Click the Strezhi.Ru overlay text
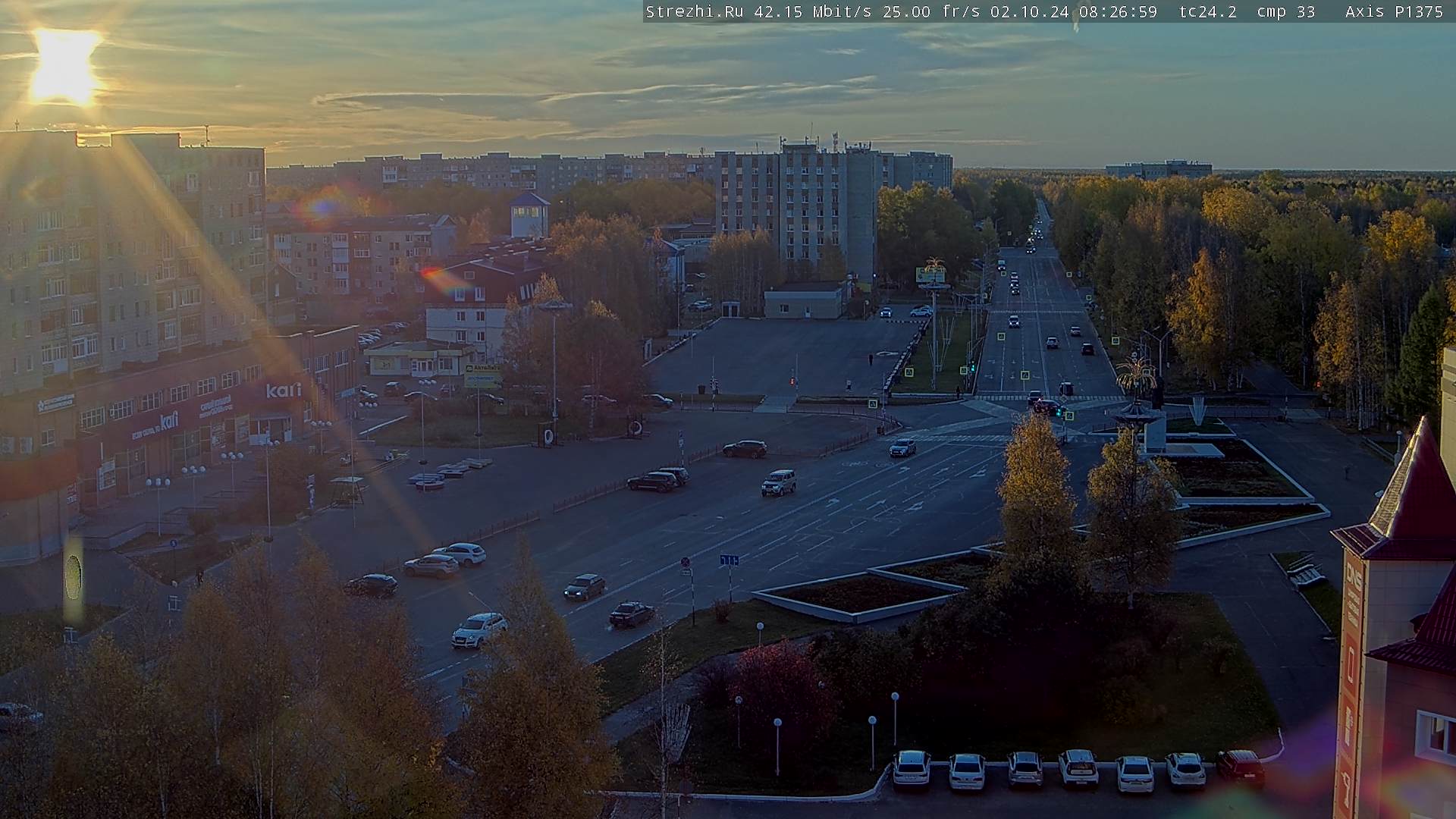The width and height of the screenshot is (1456, 819). point(694,11)
